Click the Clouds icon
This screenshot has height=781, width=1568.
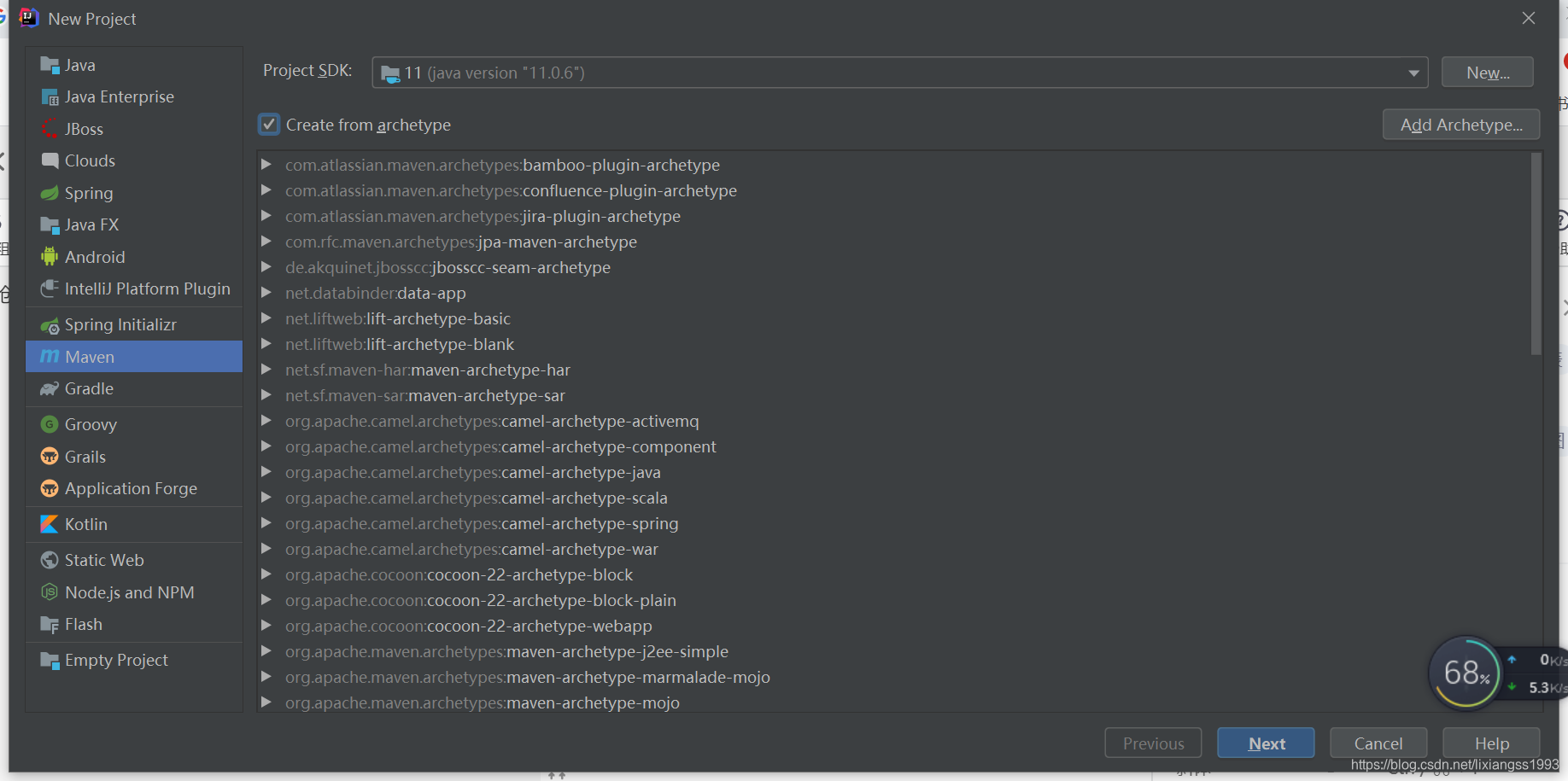50,160
